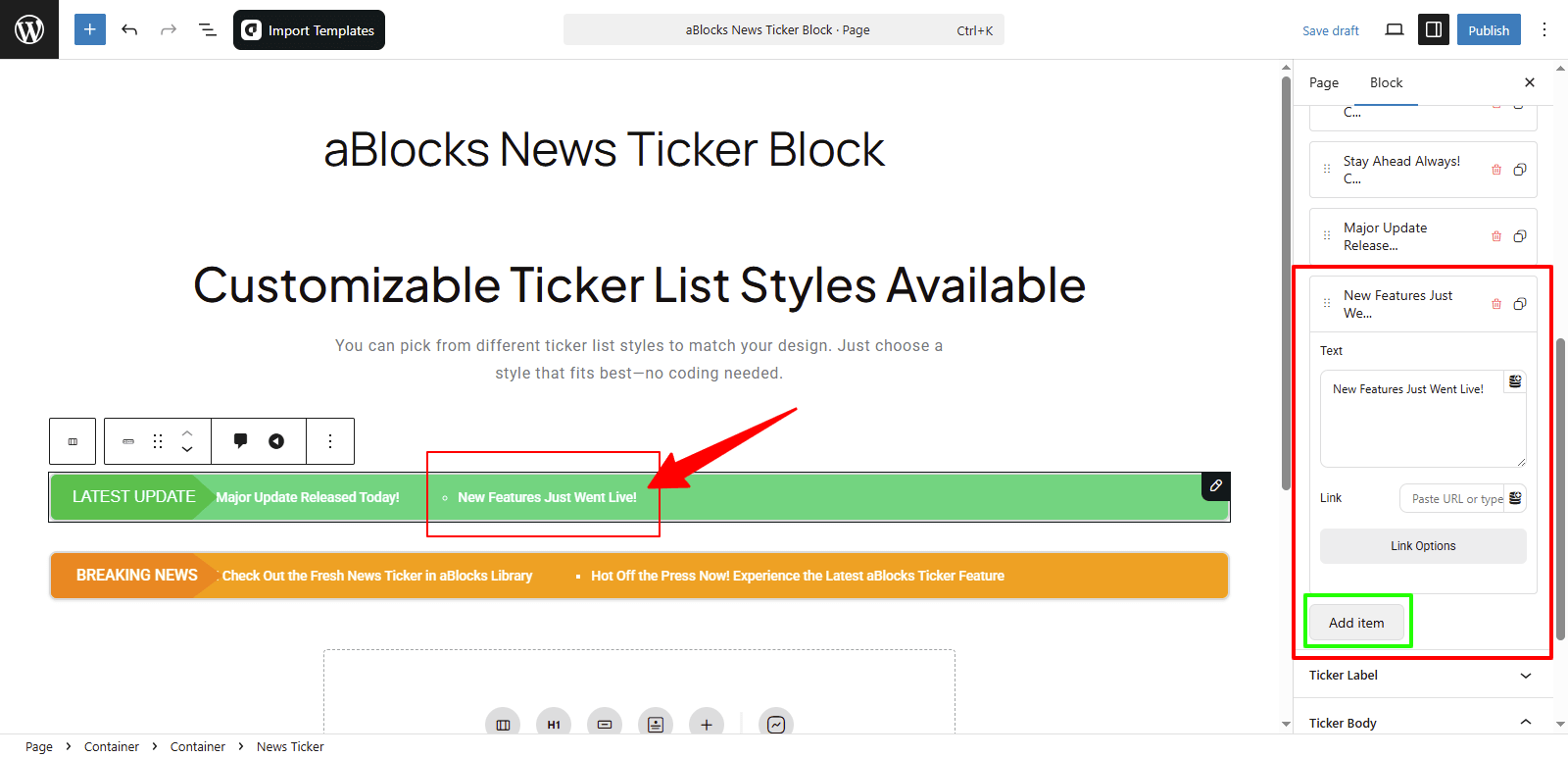The height and width of the screenshot is (758, 1568).
Task: Click the pencil edit icon on ticker
Action: [1215, 485]
